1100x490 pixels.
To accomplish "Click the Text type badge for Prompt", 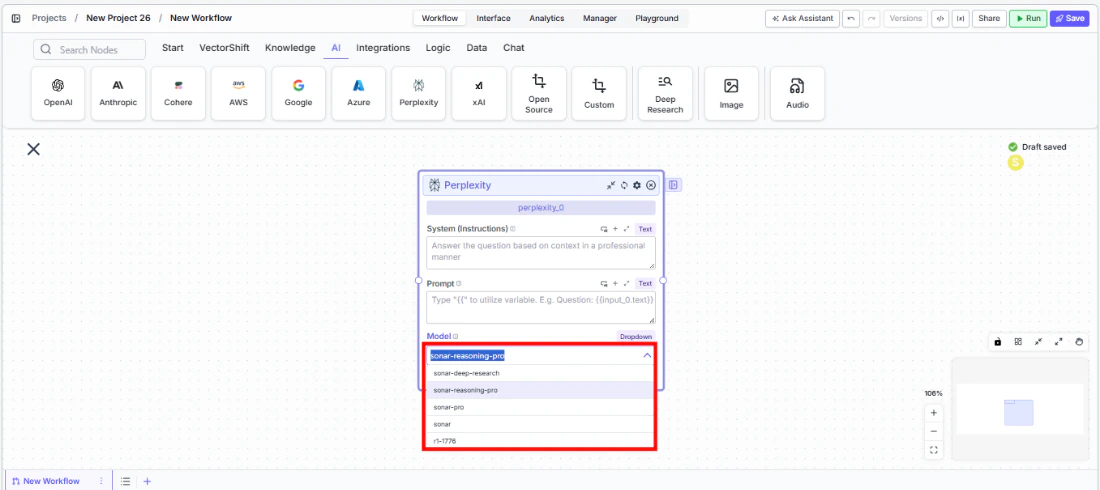I will 645,284.
